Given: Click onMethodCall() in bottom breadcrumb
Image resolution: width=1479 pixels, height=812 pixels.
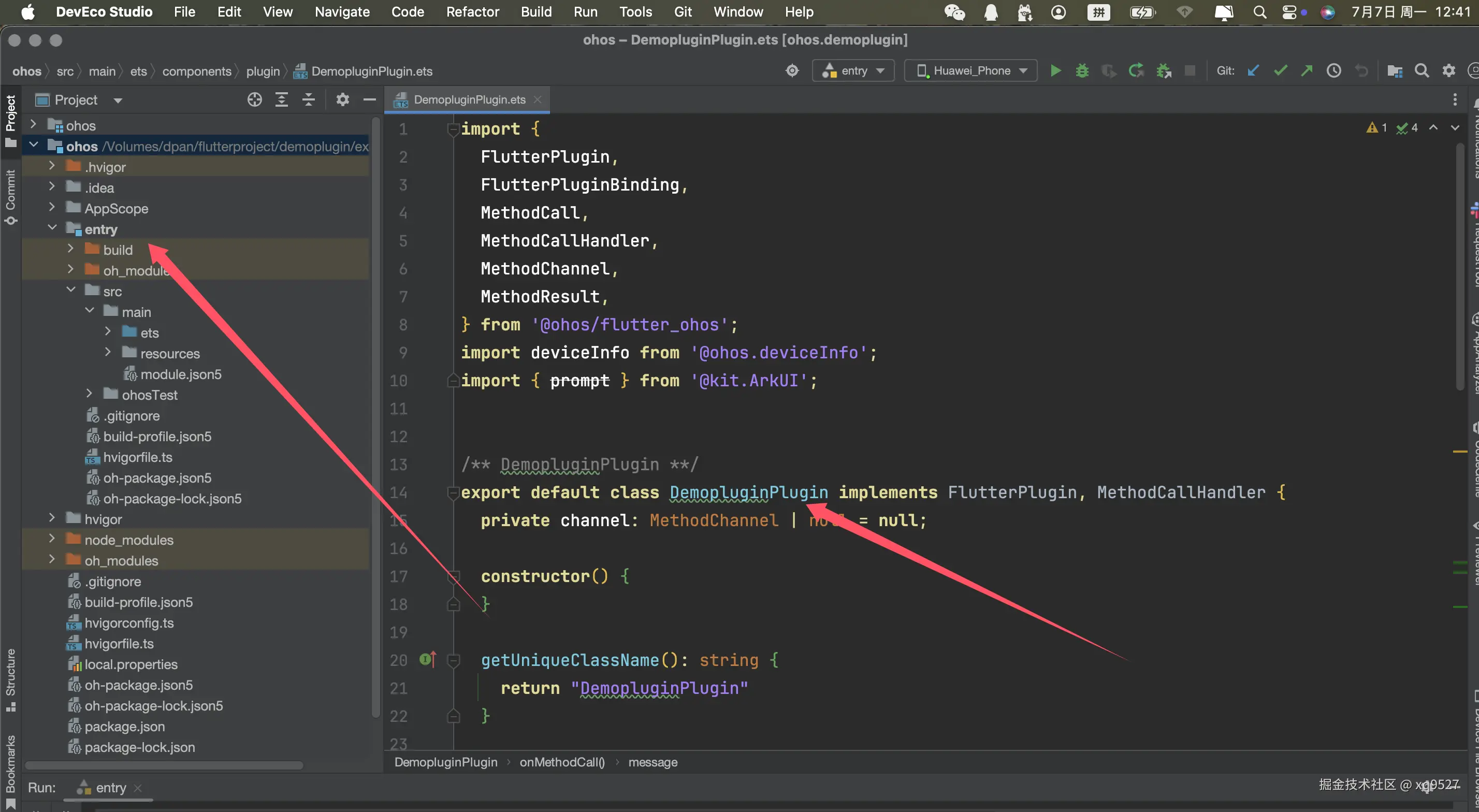Looking at the screenshot, I should pos(561,762).
